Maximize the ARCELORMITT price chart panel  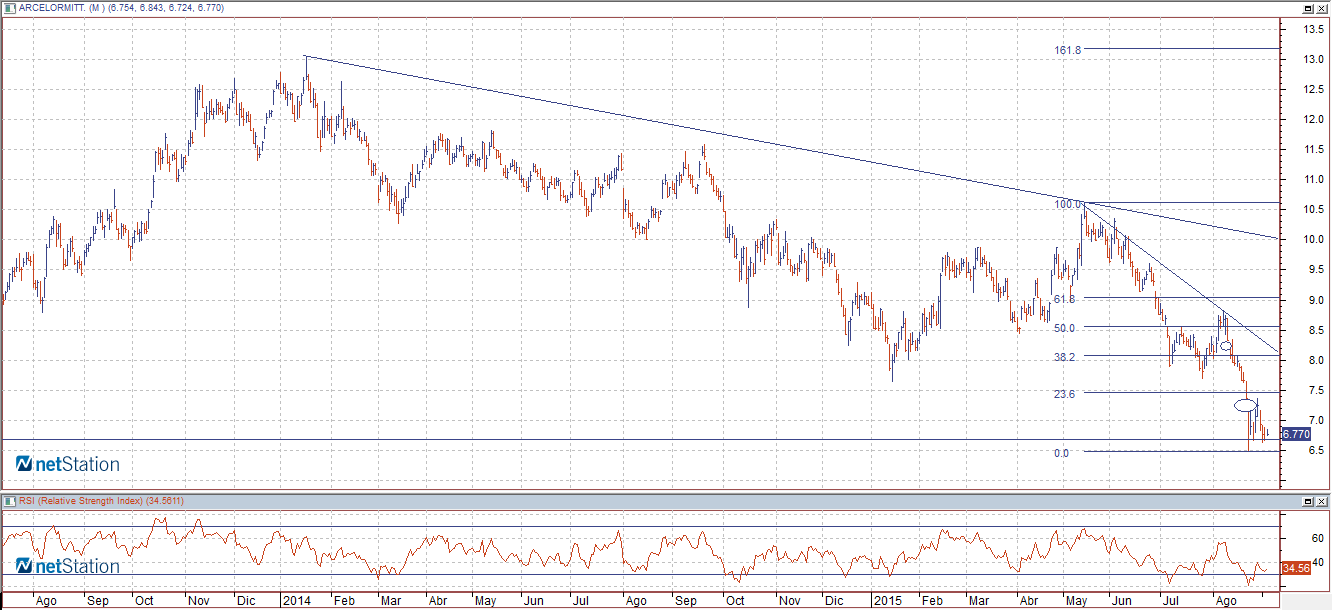[1307, 8]
